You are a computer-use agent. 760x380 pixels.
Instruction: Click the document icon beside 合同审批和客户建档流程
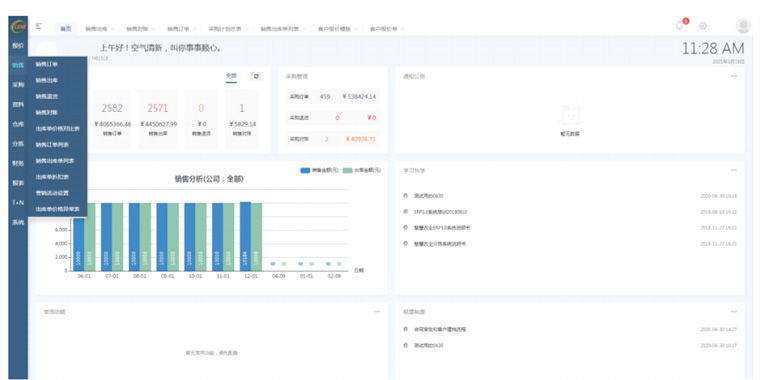click(406, 329)
